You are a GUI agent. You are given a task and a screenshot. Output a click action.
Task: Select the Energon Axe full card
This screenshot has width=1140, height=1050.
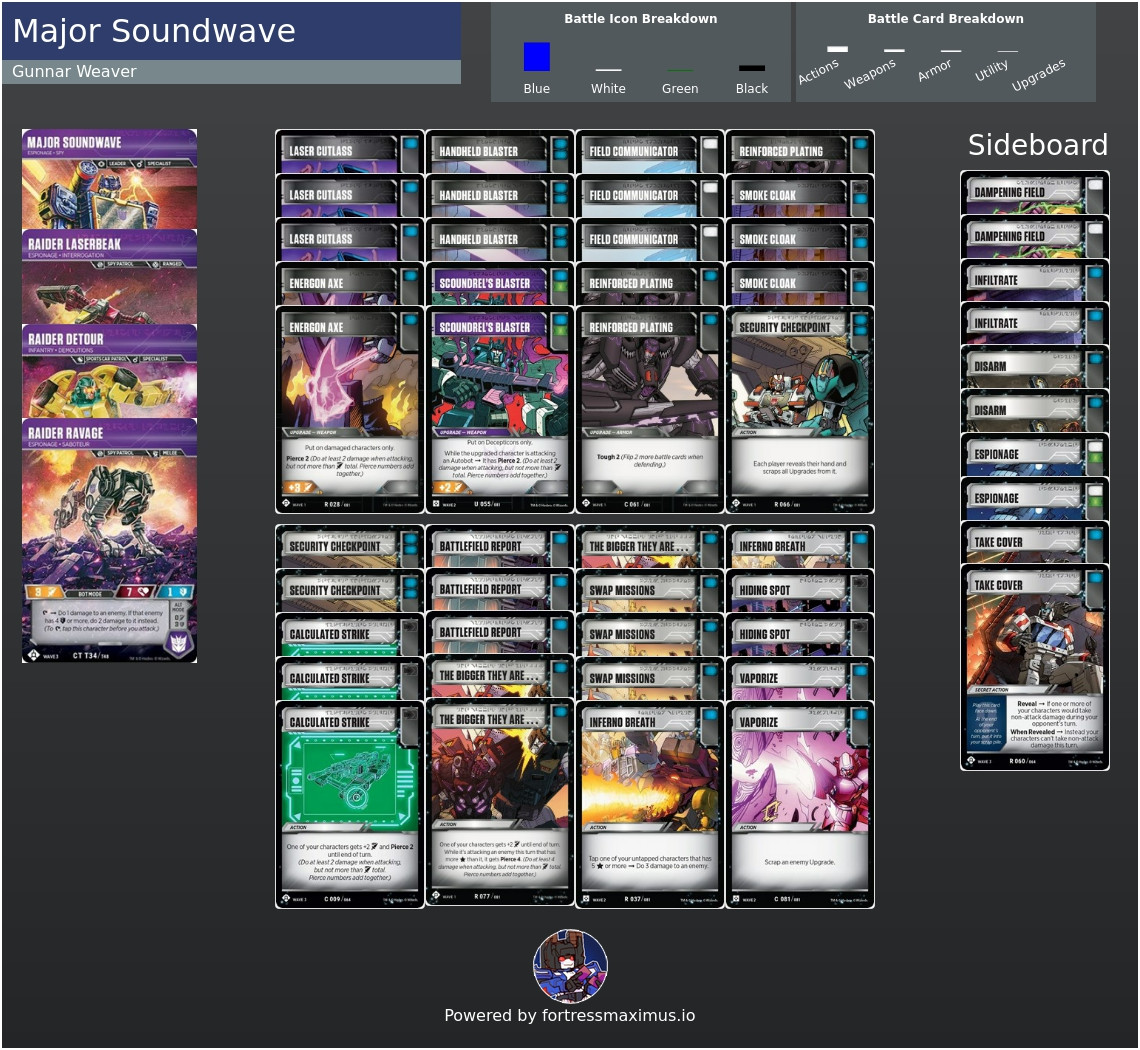point(350,410)
